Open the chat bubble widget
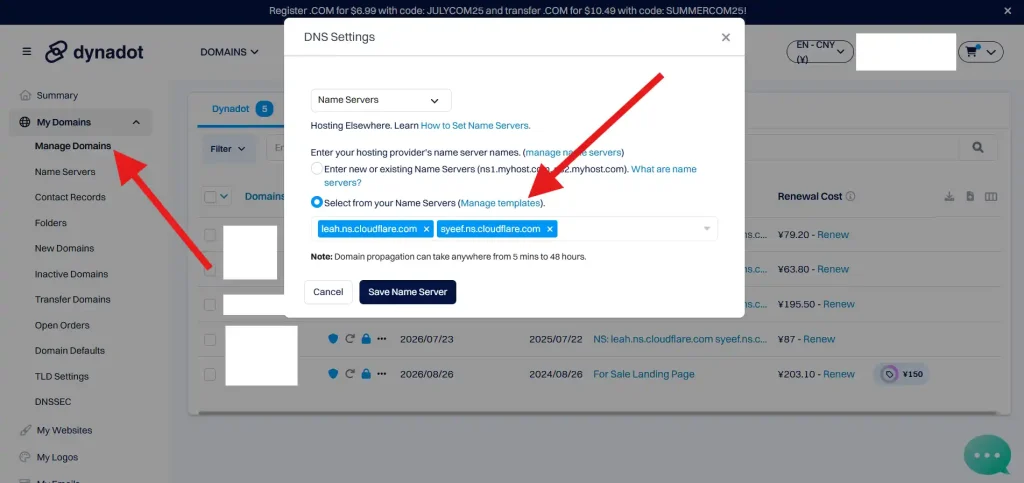This screenshot has width=1024, height=483. click(x=987, y=454)
